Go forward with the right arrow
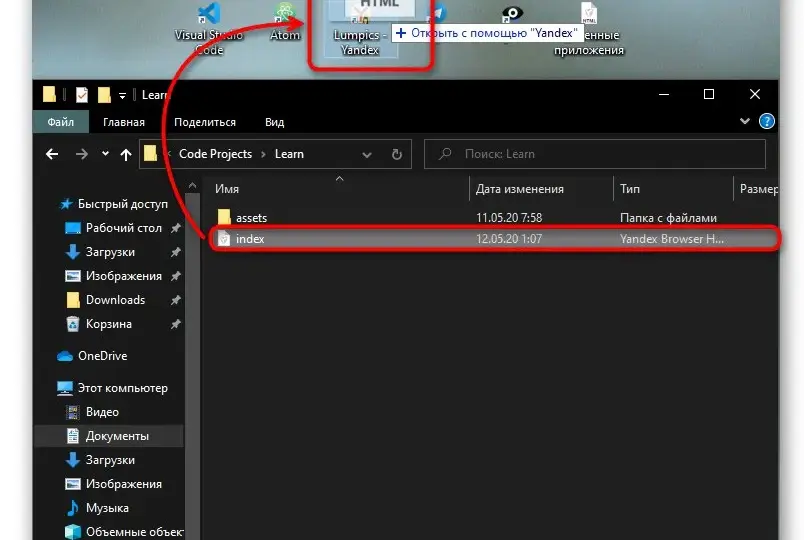 pos(82,154)
